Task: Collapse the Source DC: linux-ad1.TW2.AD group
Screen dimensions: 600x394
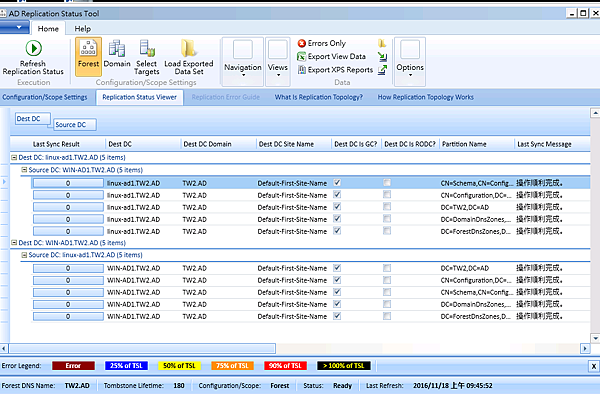Action: (x=24, y=255)
